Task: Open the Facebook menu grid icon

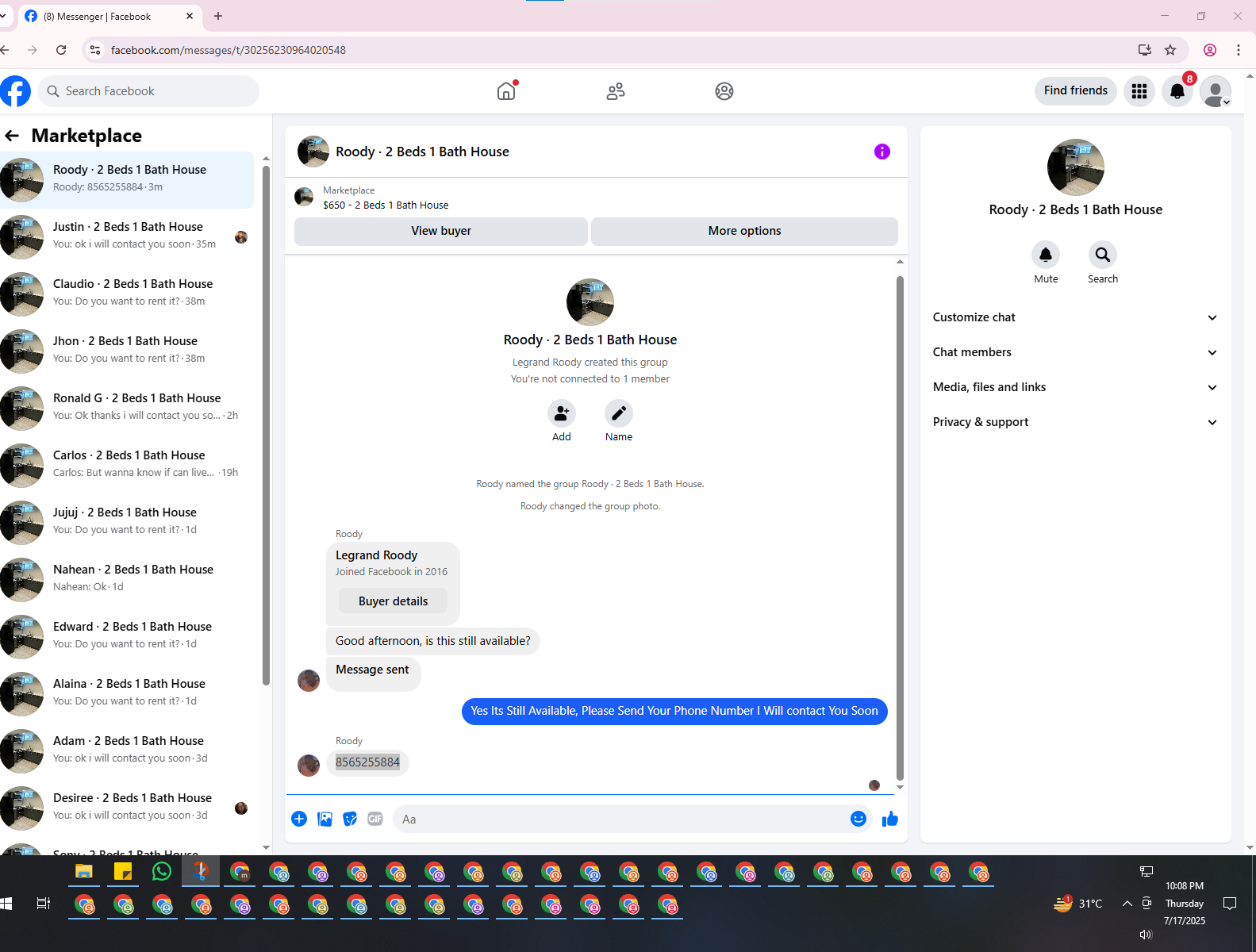Action: tap(1139, 91)
